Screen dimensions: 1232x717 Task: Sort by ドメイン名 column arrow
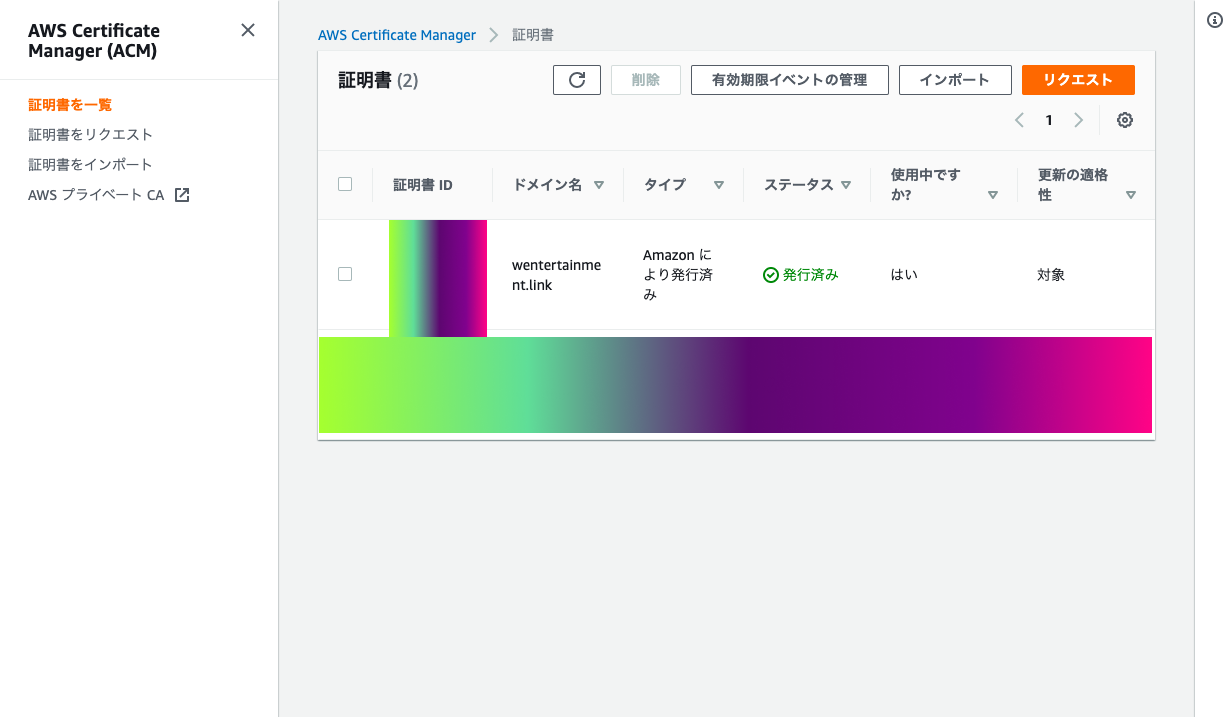(x=599, y=185)
